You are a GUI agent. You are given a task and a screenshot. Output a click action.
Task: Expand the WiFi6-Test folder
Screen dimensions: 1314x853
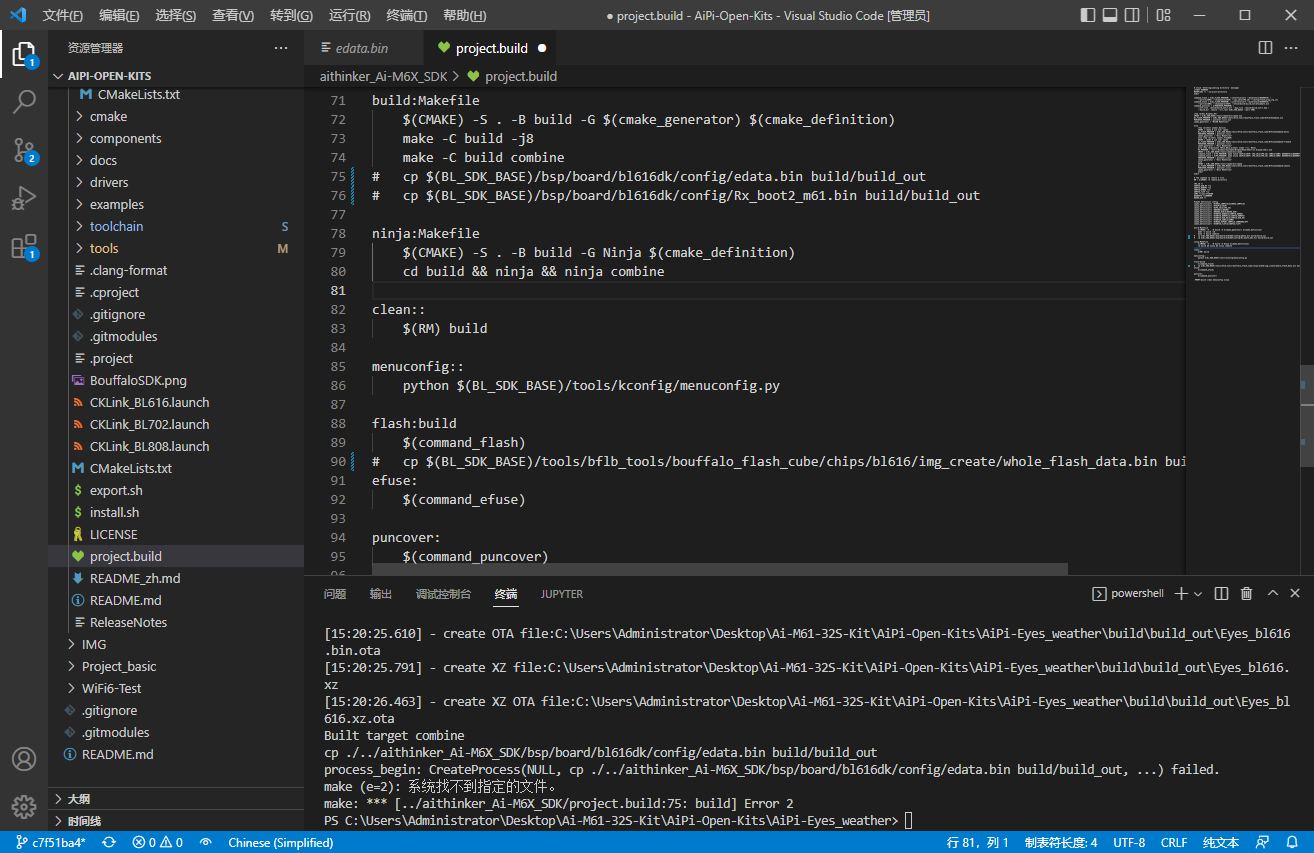point(176,688)
